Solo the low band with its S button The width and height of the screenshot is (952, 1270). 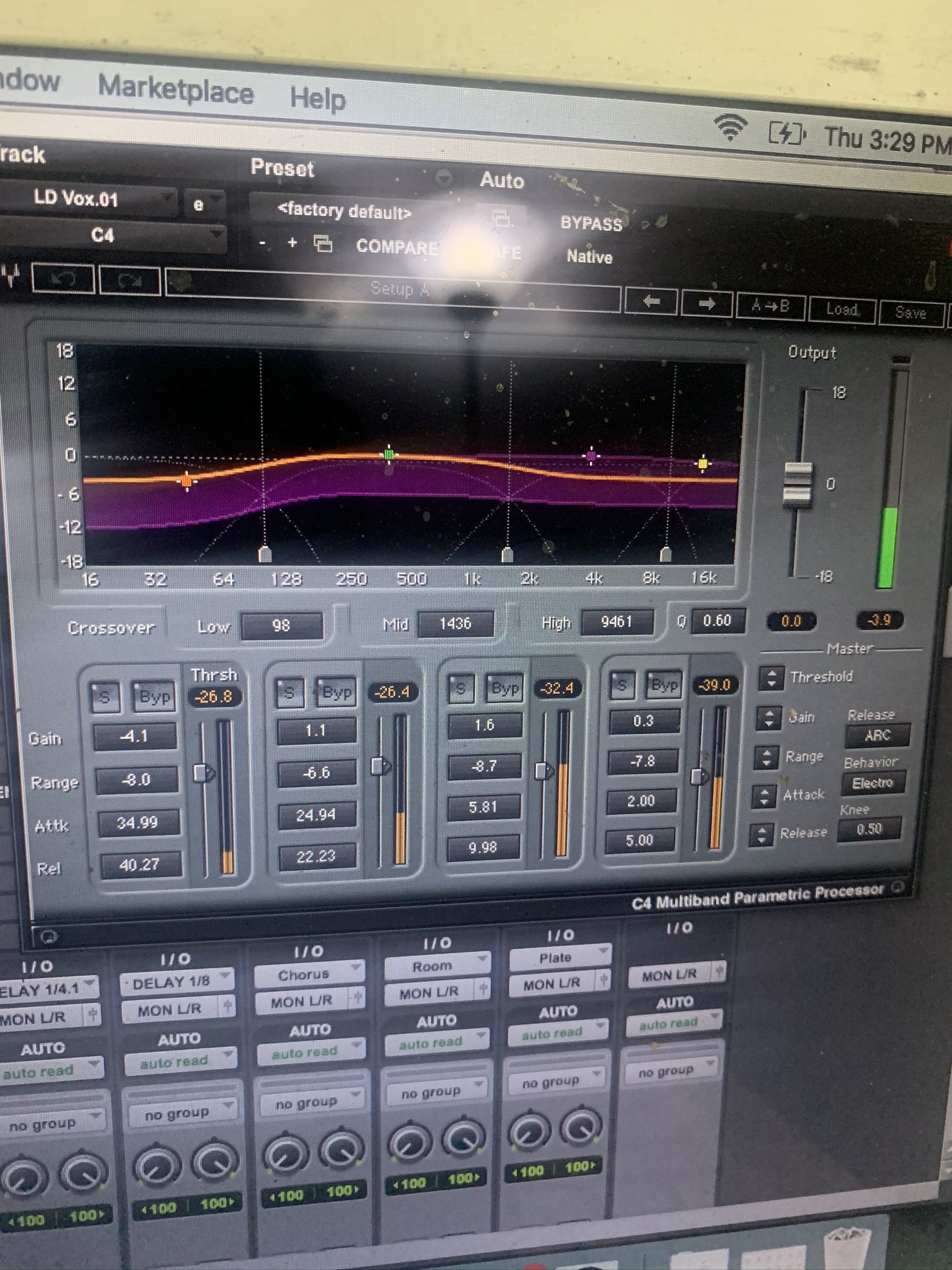[105, 697]
